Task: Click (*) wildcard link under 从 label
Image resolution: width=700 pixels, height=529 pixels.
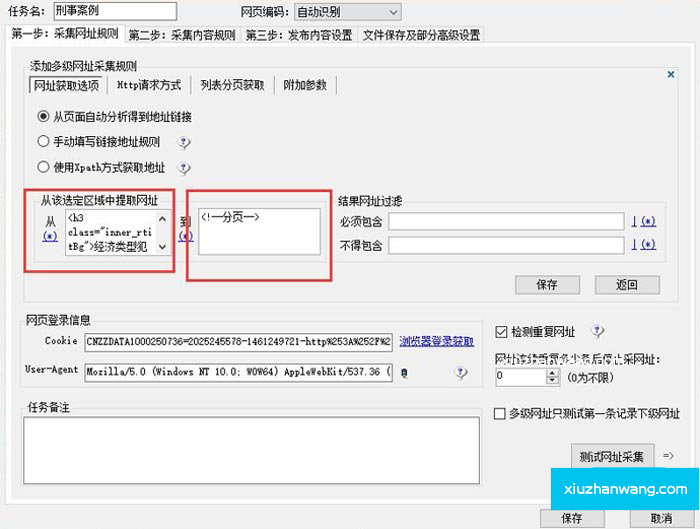Action: [x=49, y=236]
